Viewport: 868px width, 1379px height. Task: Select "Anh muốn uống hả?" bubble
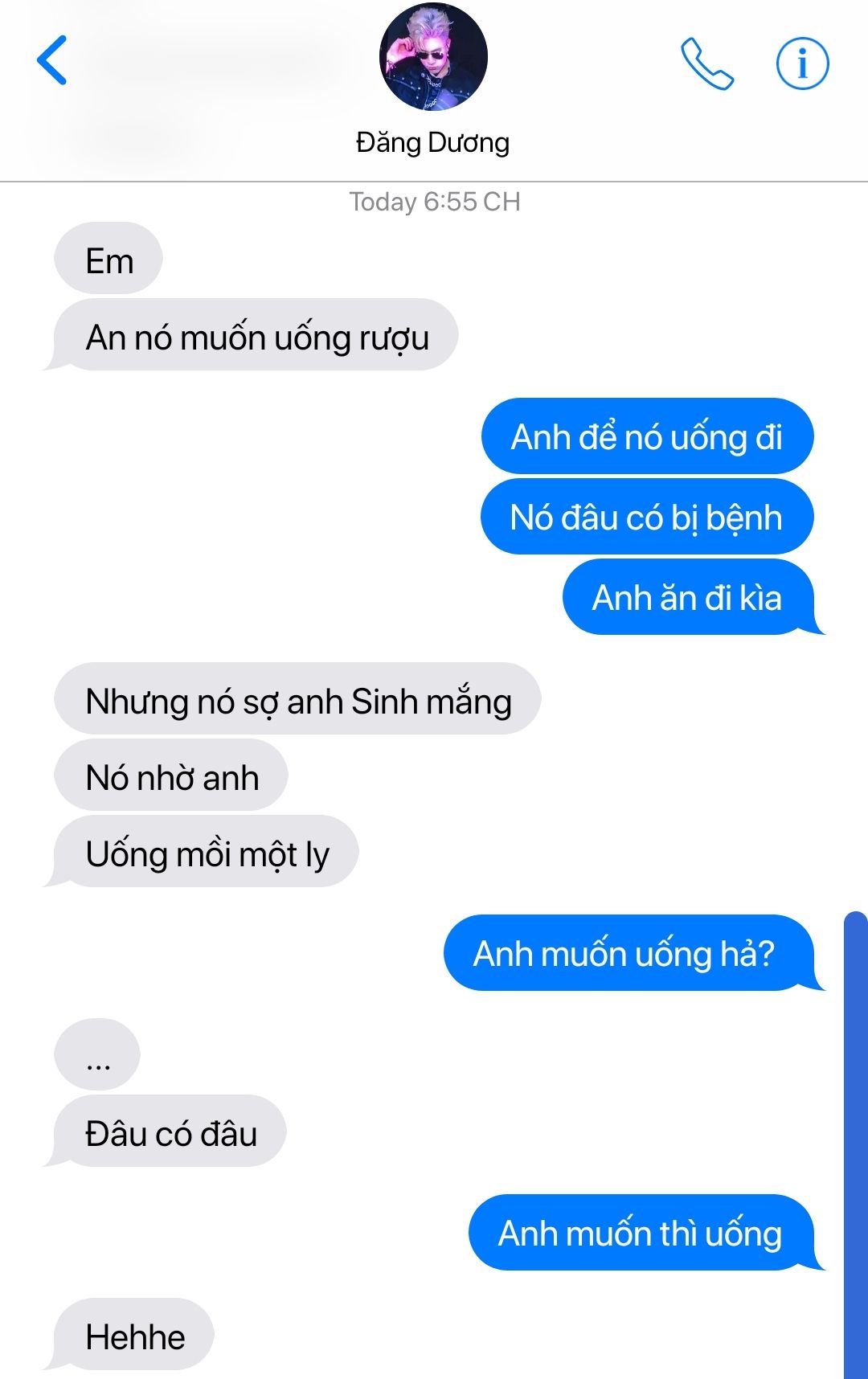tap(633, 952)
